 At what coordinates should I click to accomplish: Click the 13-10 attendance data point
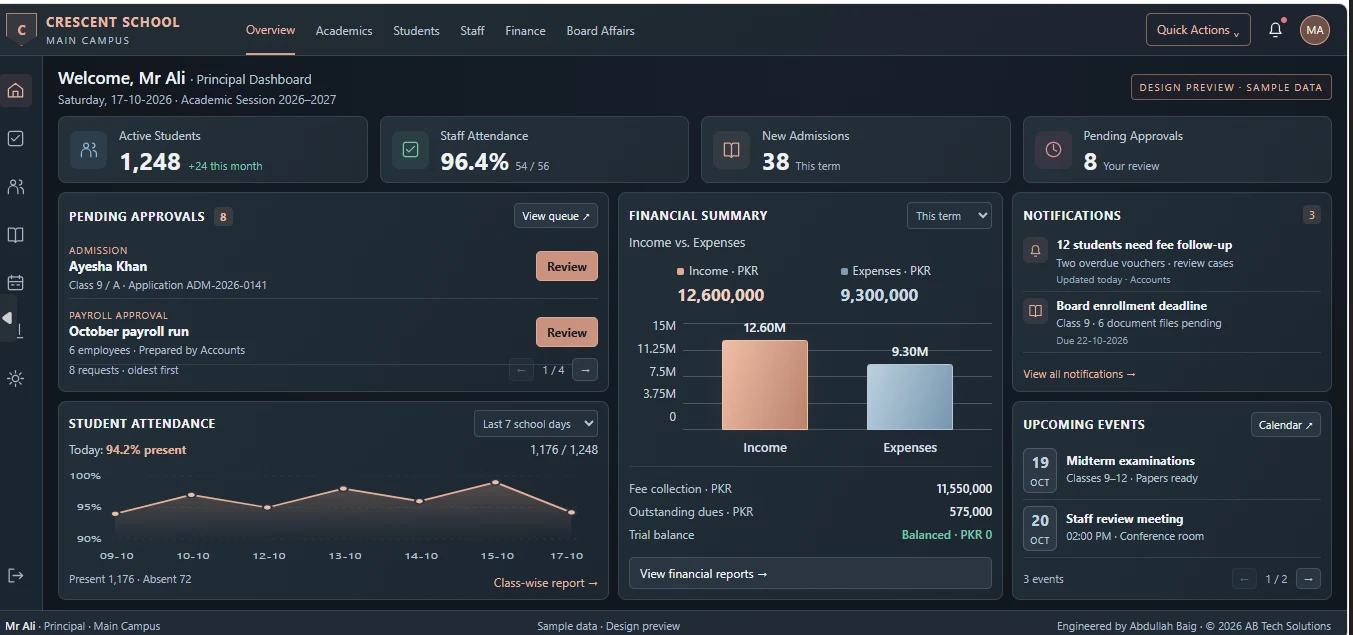pyautogui.click(x=343, y=489)
